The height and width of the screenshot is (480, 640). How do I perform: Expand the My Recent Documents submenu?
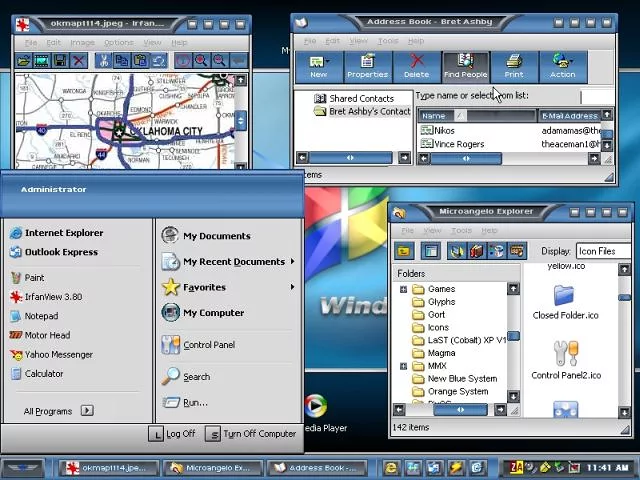tap(292, 262)
